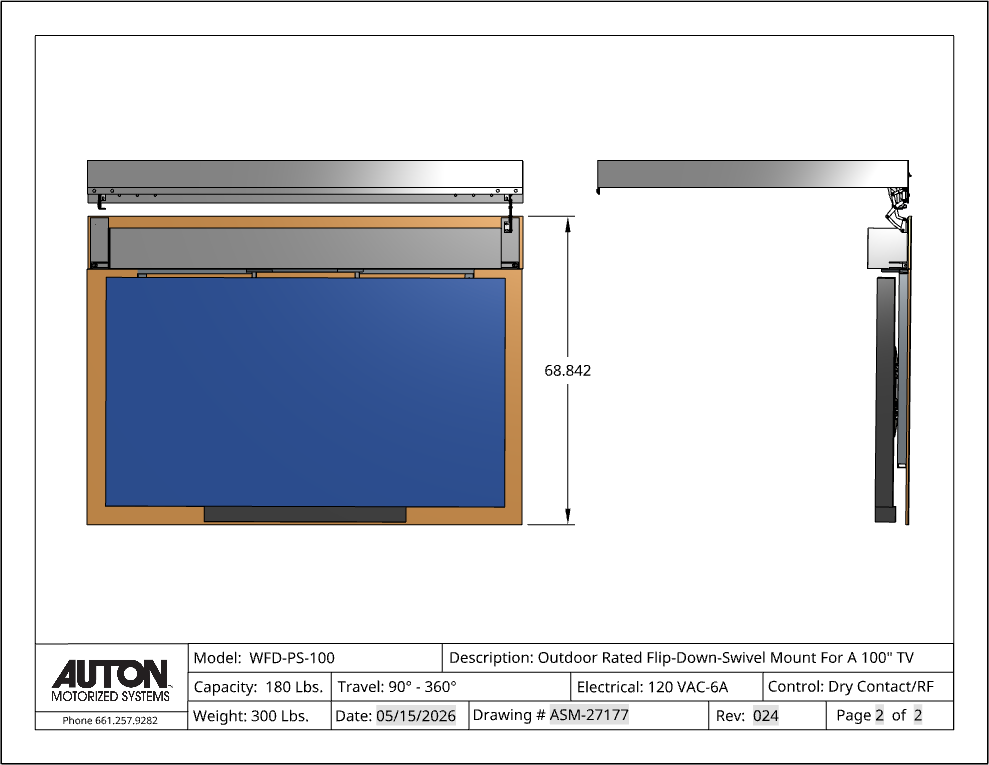Click the Electrical: 120 VAC-6A cell

point(666,686)
